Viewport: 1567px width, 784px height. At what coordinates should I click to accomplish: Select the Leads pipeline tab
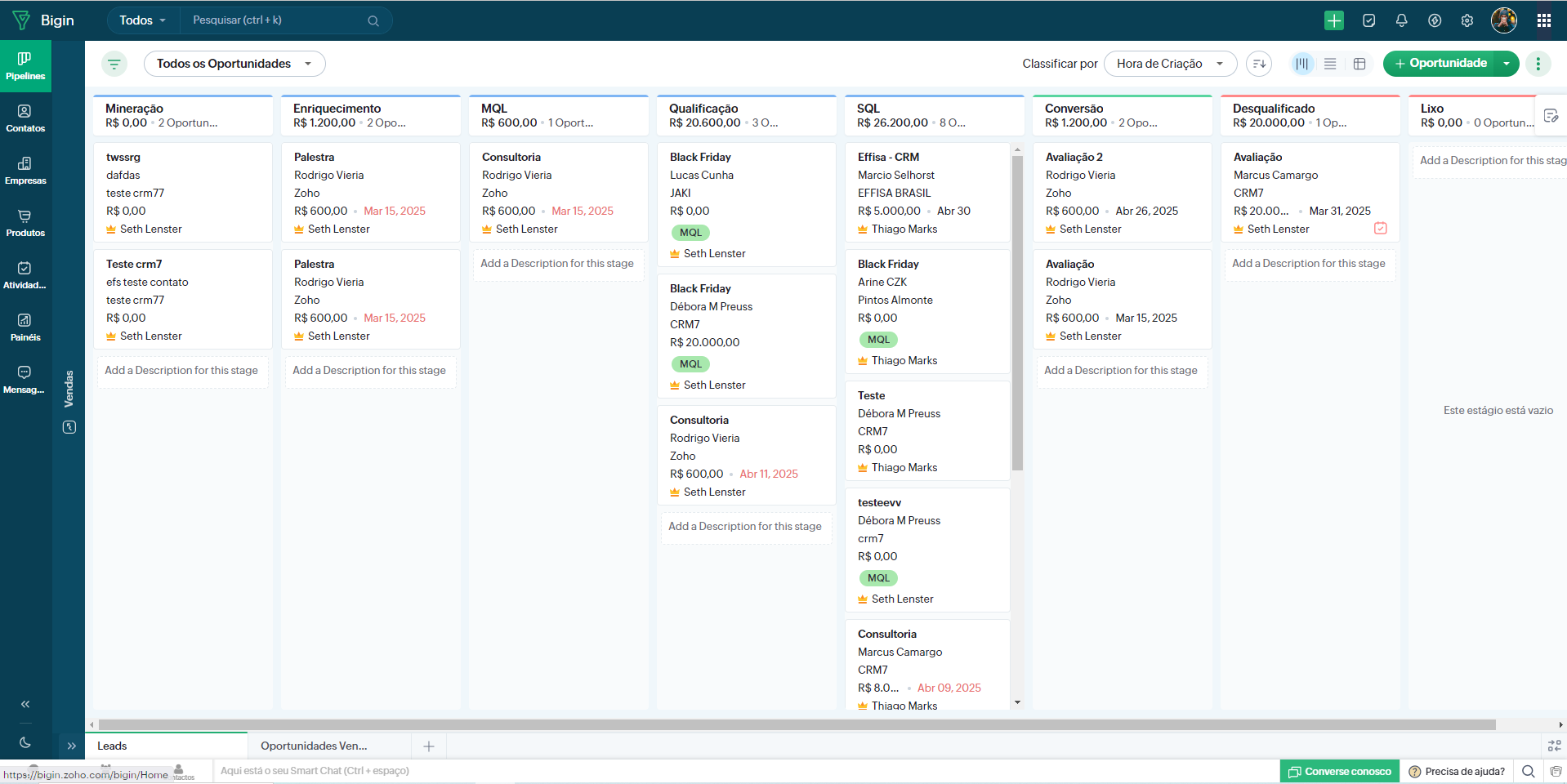pos(112,746)
